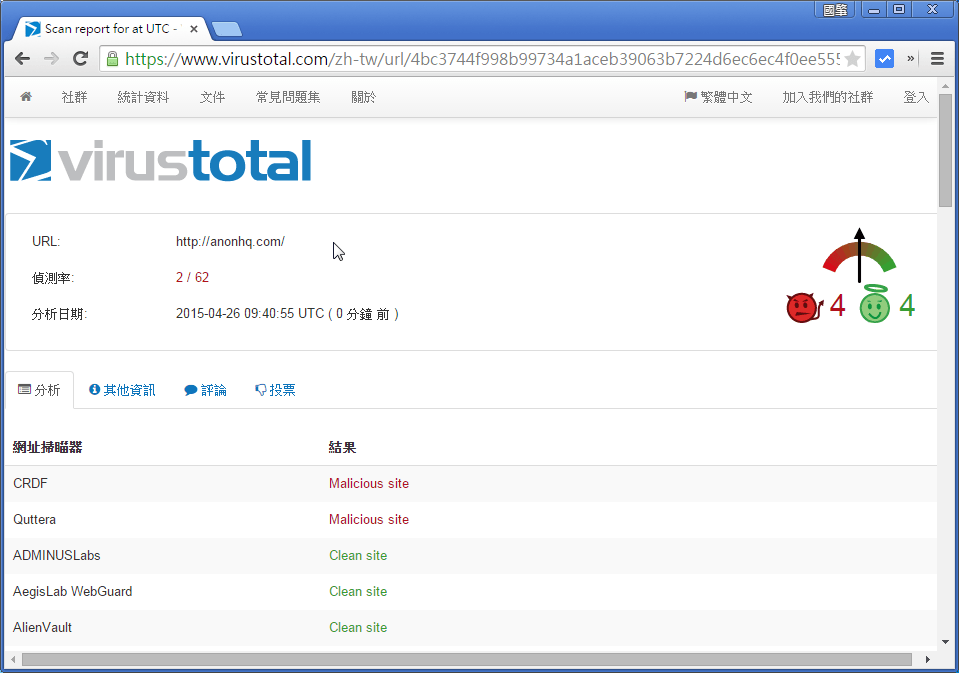Click the detection ratio gauge arrow
Image resolution: width=959 pixels, height=673 pixels.
coord(858,255)
